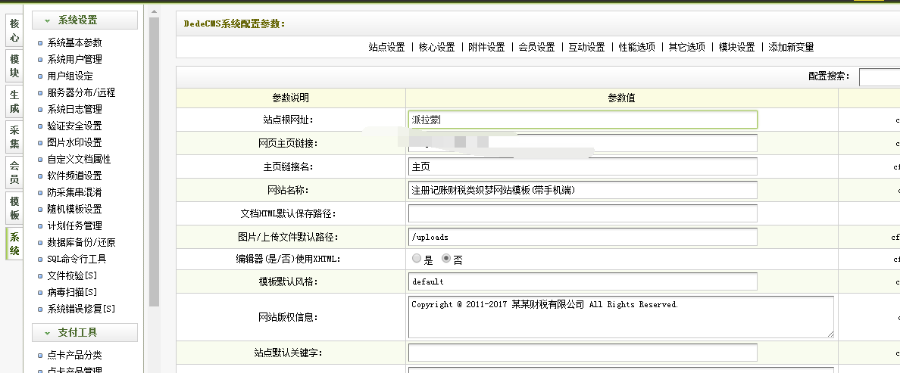
Task: Click bullet icon beside 系统基本参数
Action: point(40,43)
